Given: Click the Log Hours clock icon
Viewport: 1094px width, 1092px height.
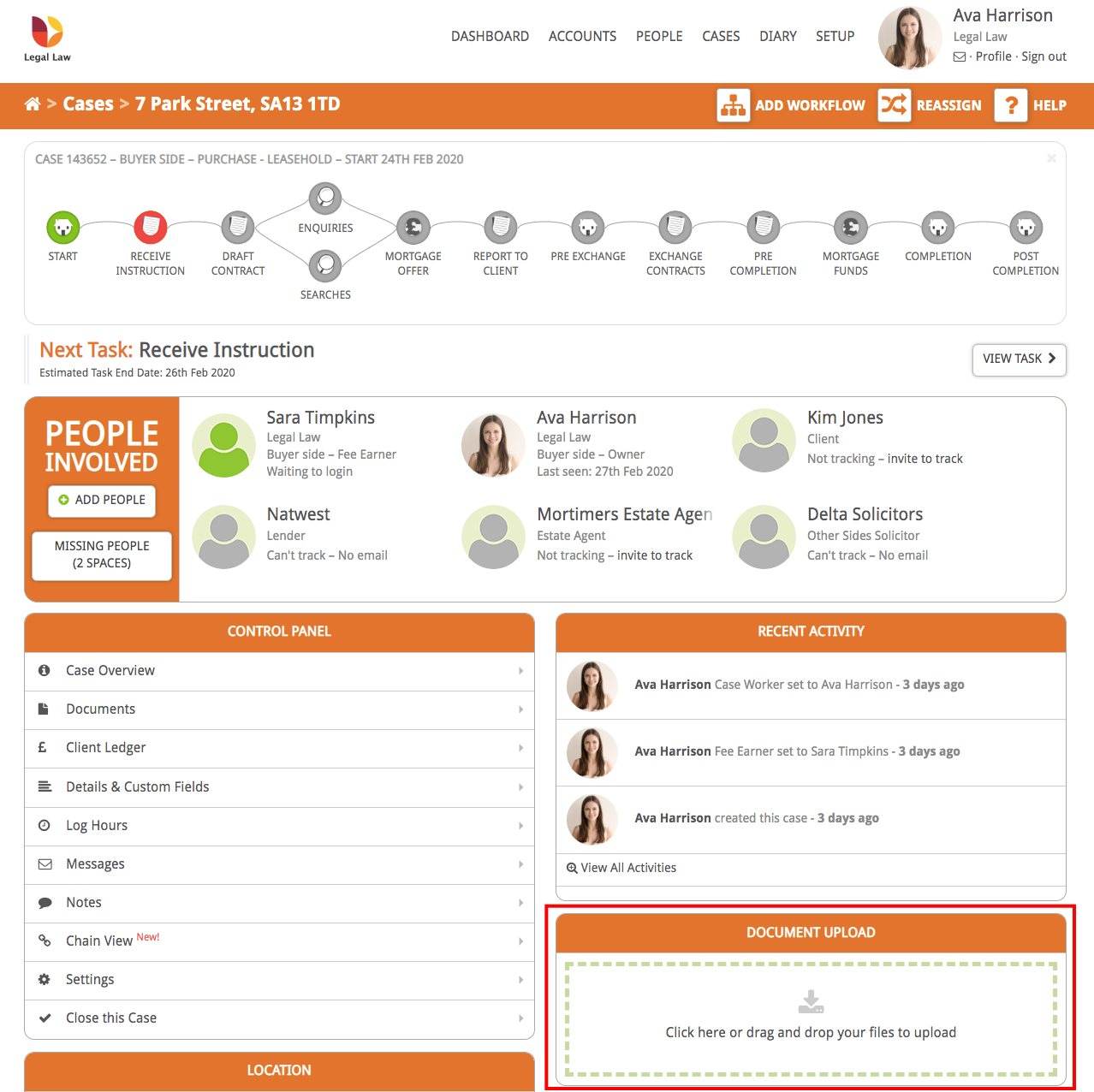Looking at the screenshot, I should click(x=45, y=825).
